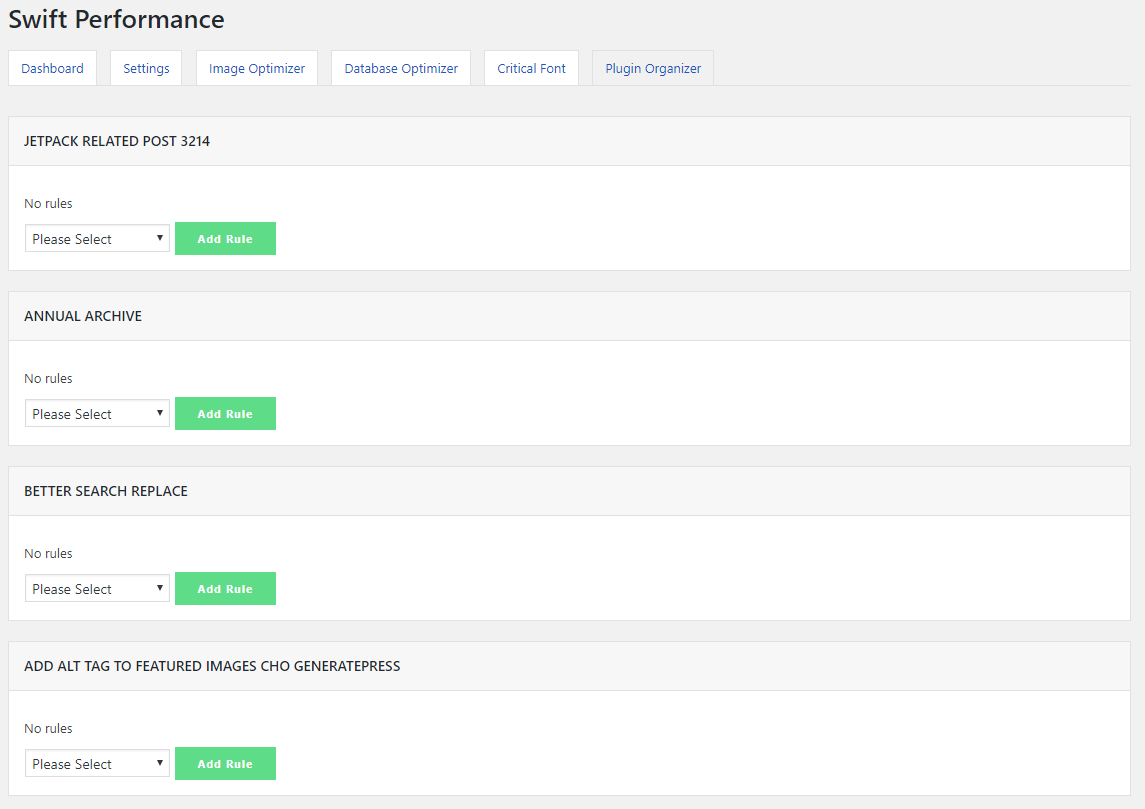Add Rule for Jetpack Related Post 3214
The width and height of the screenshot is (1145, 809).
(x=226, y=239)
